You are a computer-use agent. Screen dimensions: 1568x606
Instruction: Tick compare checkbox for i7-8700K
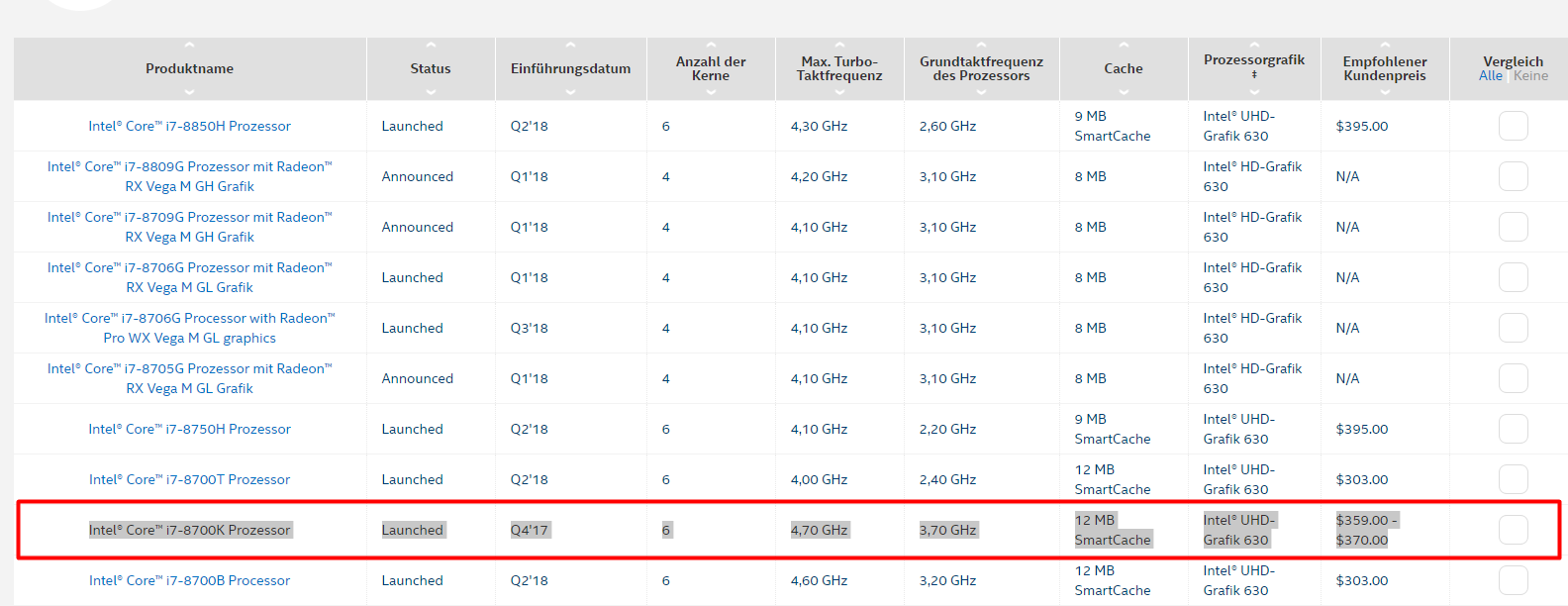[1513, 530]
